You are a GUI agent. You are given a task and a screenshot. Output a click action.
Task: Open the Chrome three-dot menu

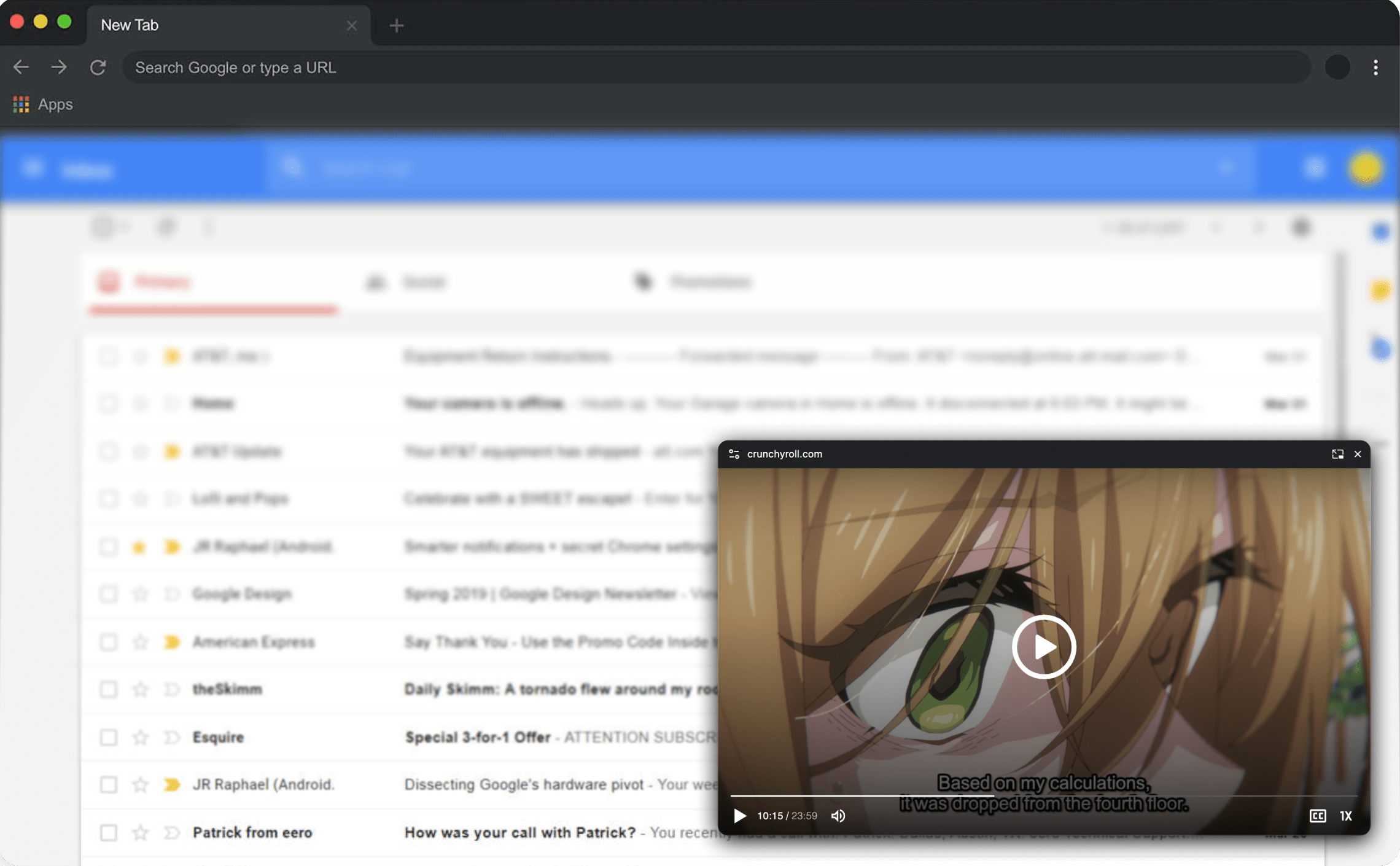coord(1375,68)
